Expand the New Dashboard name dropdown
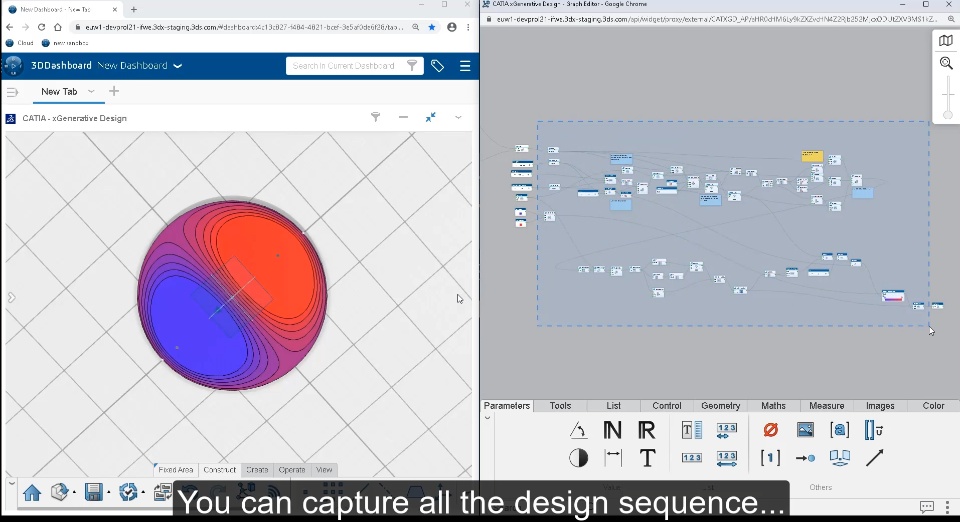This screenshot has height=522, width=960. tap(178, 66)
